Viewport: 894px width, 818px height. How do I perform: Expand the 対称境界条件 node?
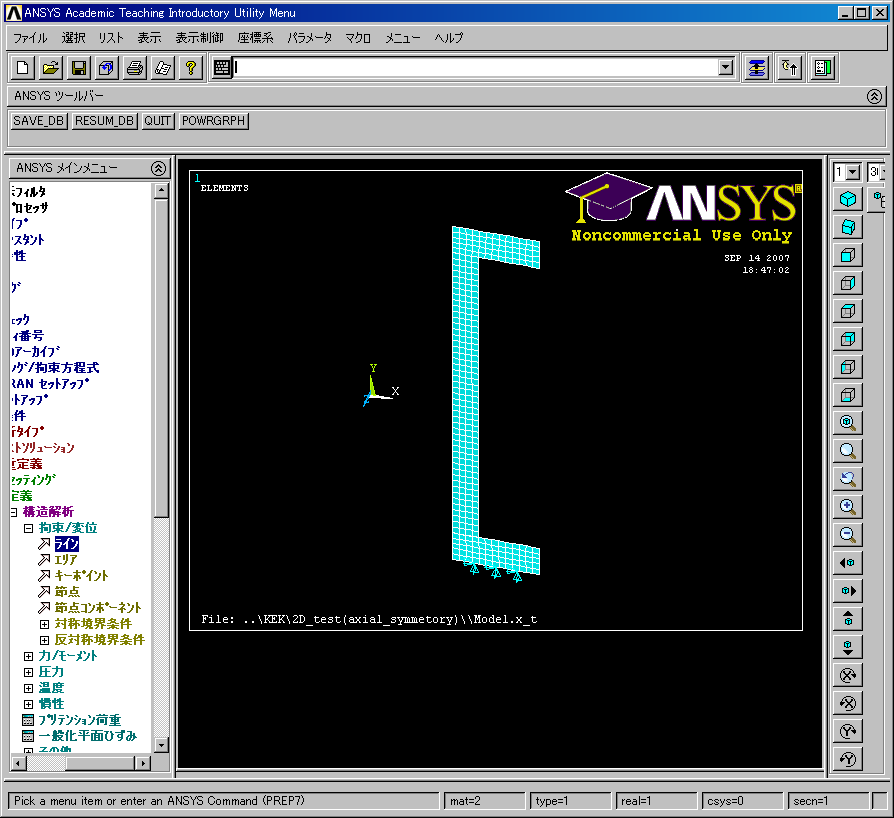coord(44,624)
